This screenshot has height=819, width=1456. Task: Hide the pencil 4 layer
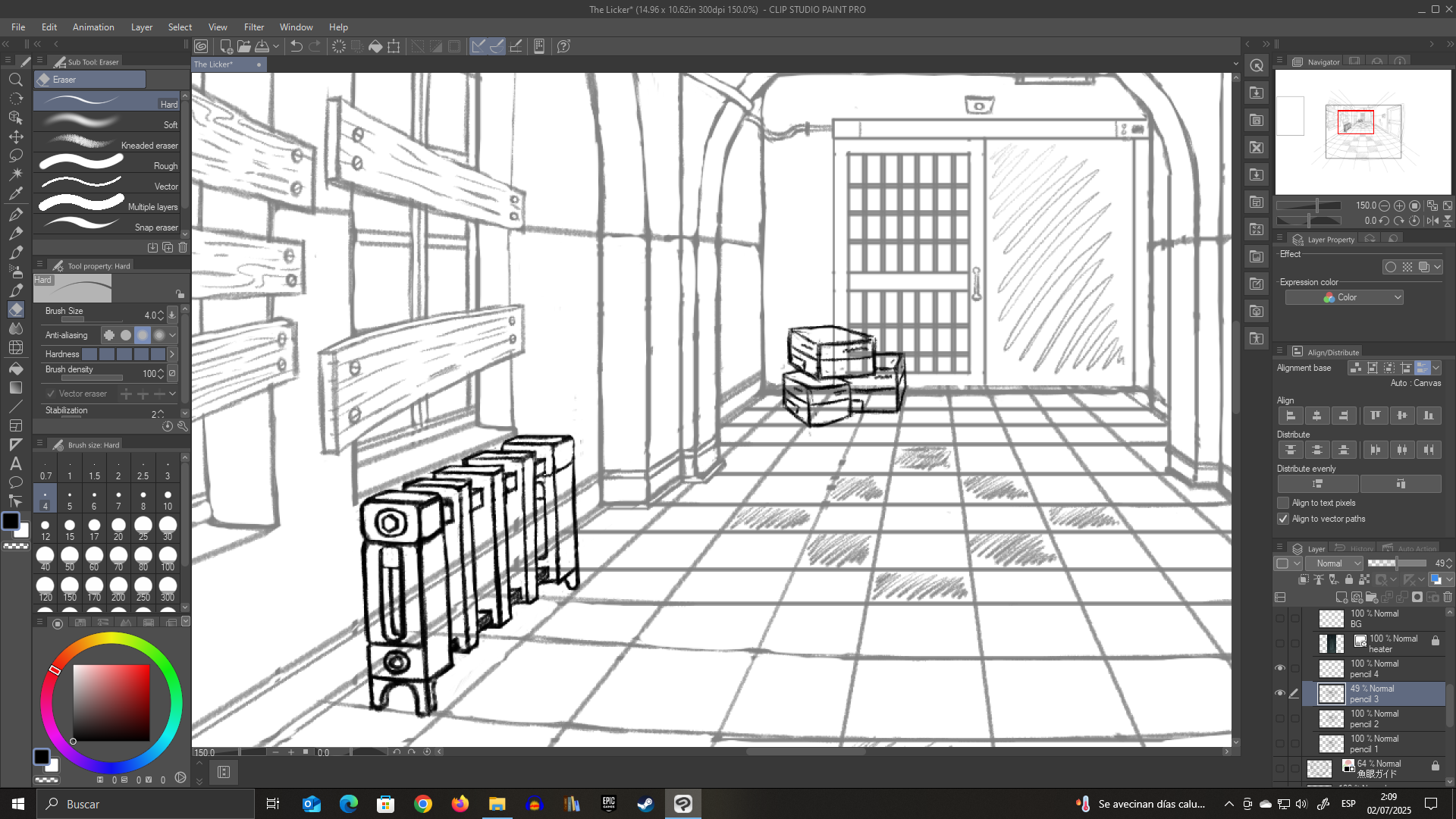1280,668
